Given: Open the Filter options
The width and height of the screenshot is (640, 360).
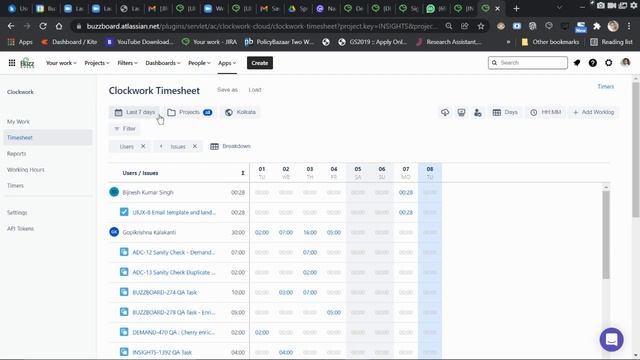Looking at the screenshot, I should pyautogui.click(x=125, y=129).
